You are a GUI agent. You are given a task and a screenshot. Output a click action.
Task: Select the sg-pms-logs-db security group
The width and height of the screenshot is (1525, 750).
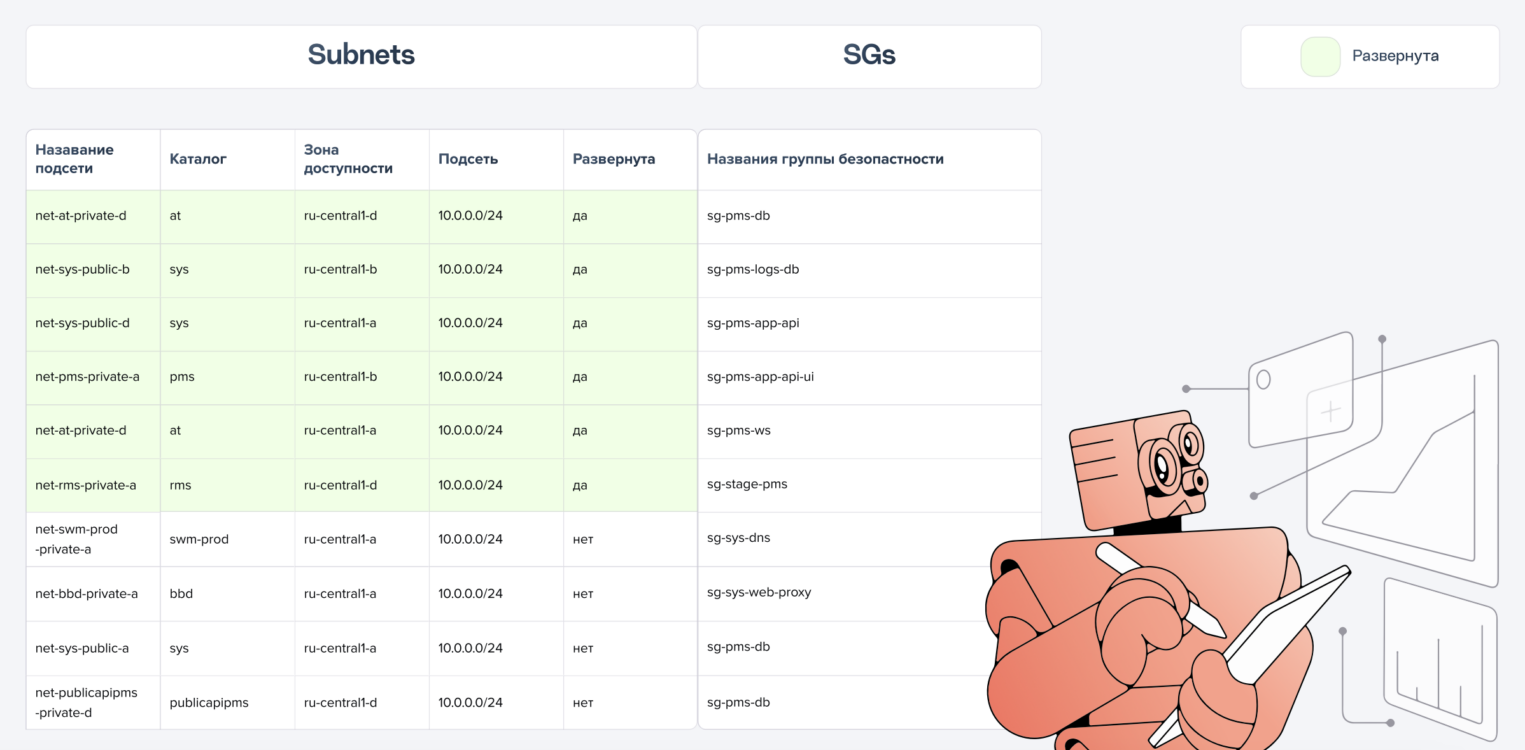pos(753,269)
